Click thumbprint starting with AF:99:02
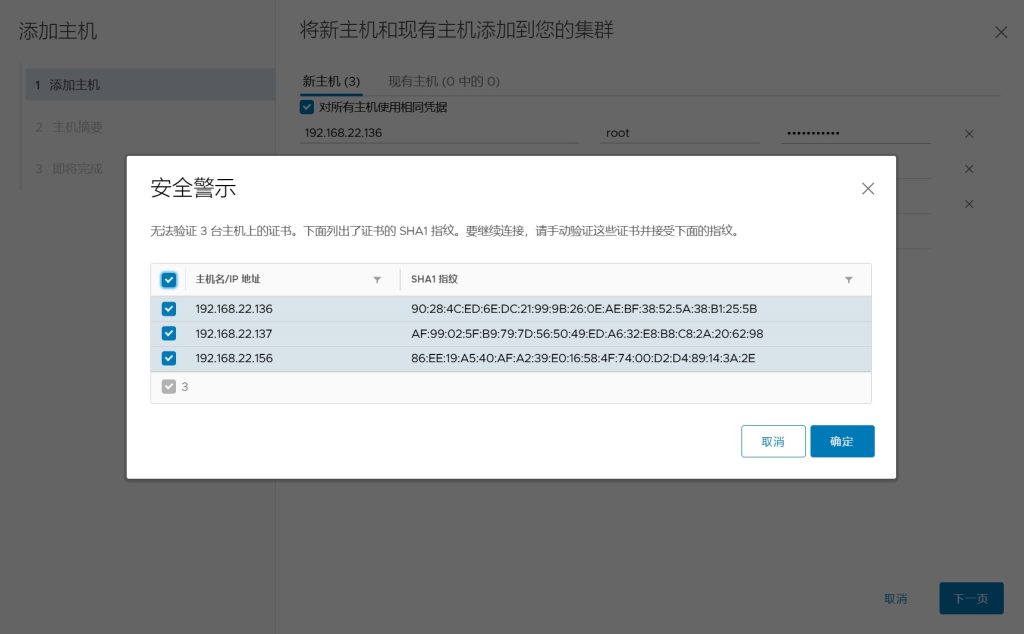This screenshot has width=1024, height=634. click(x=587, y=334)
